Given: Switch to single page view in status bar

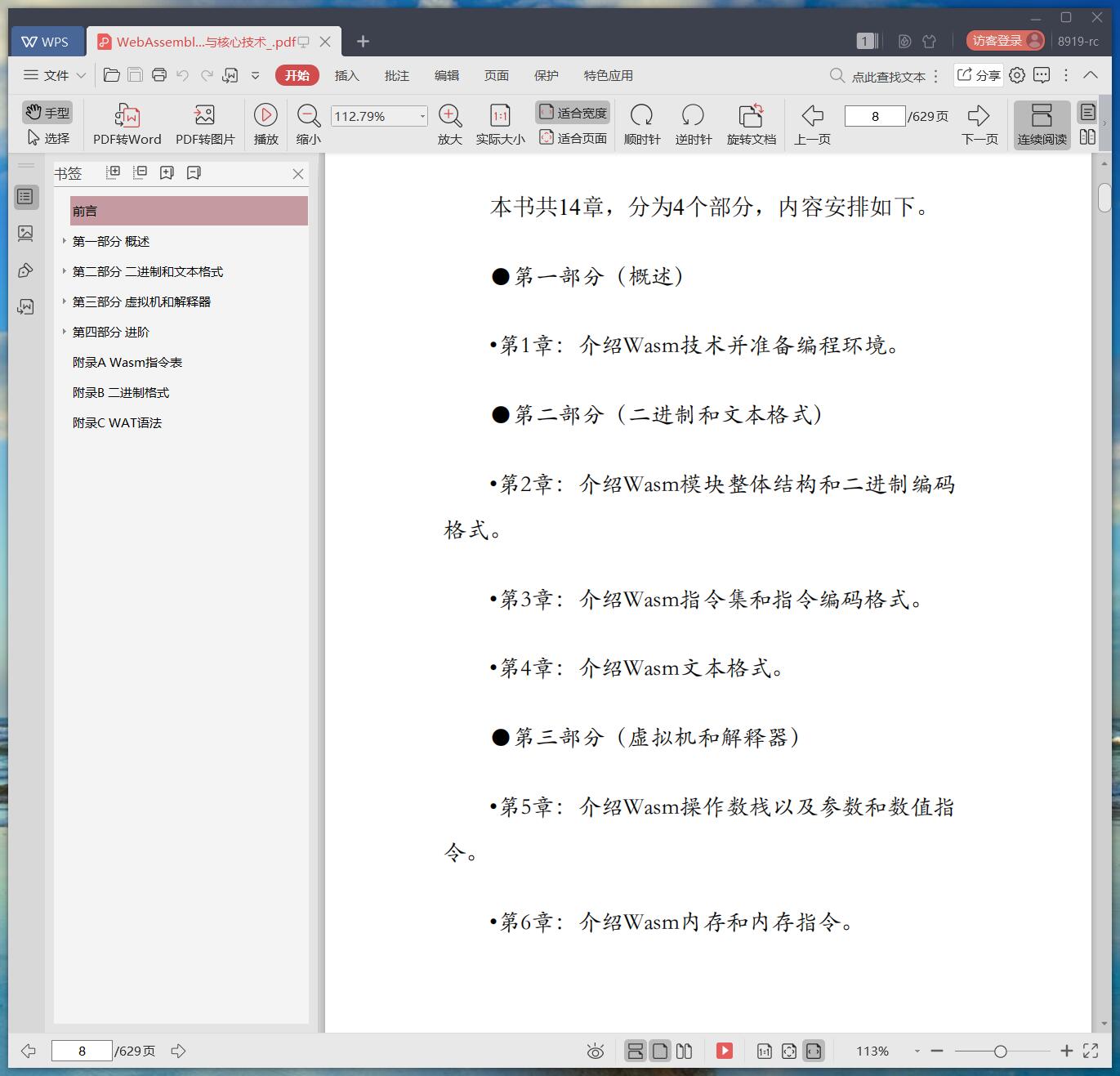Looking at the screenshot, I should (660, 1051).
